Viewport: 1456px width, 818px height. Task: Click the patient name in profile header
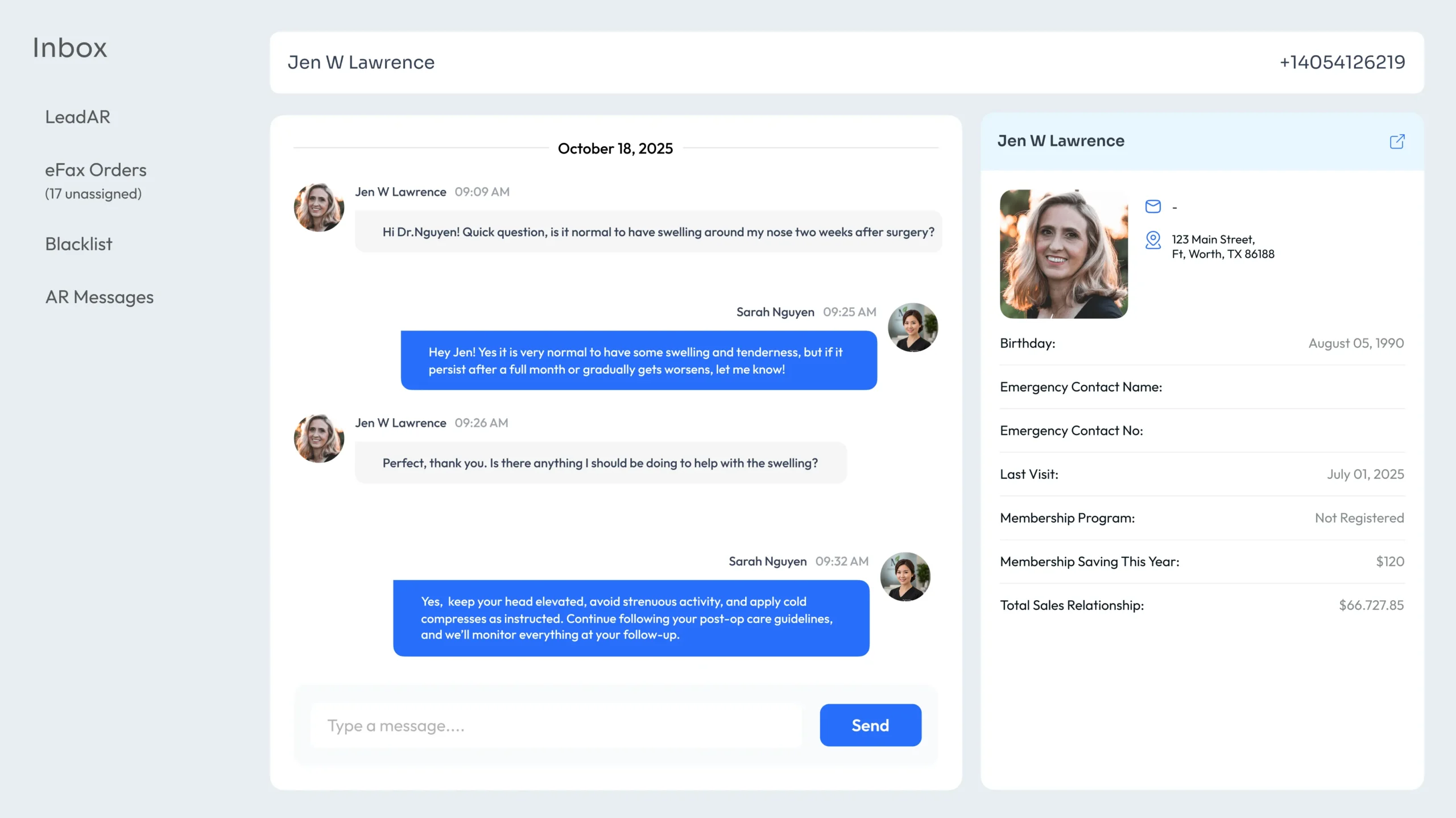click(1061, 141)
